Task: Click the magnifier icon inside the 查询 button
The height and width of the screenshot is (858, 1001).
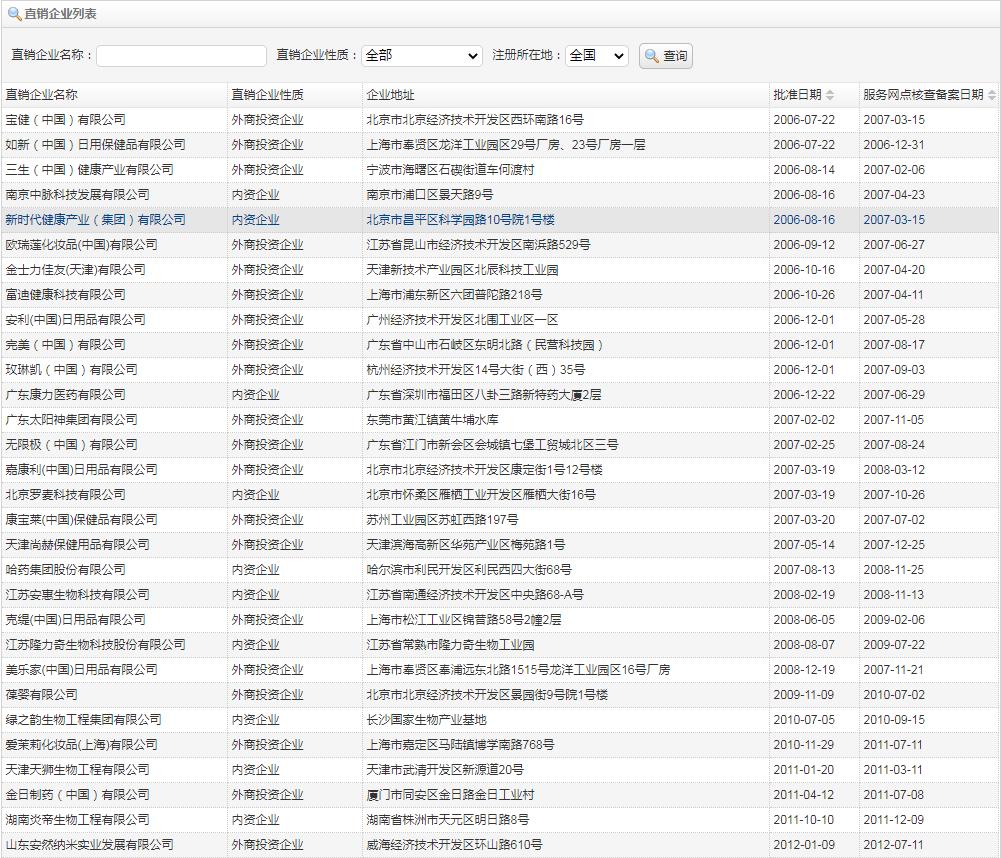Action: 650,56
